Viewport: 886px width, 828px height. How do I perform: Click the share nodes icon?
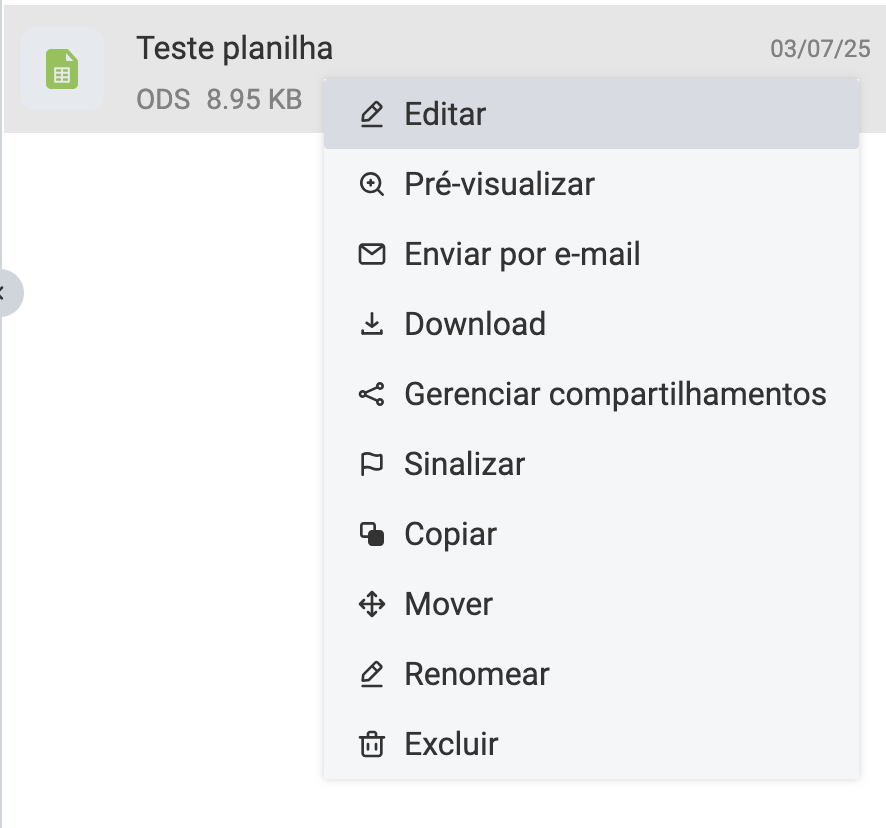tap(371, 395)
